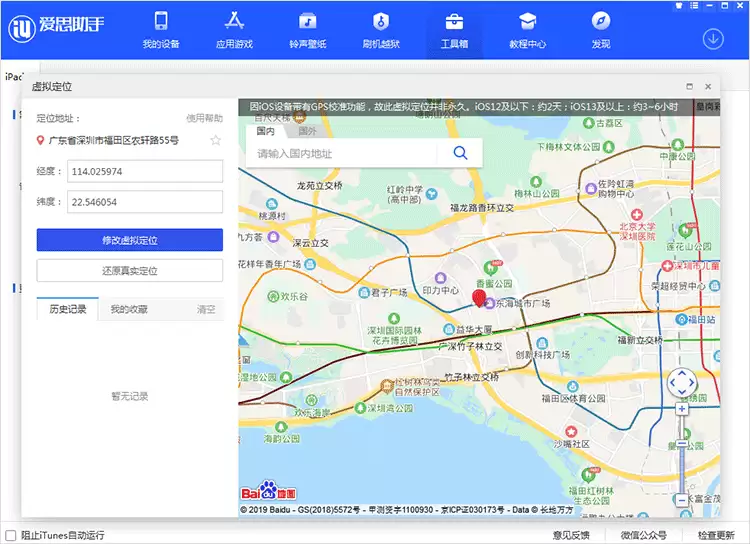Close the 虚拟定位 dialog
The height and width of the screenshot is (544, 750).
tap(708, 87)
